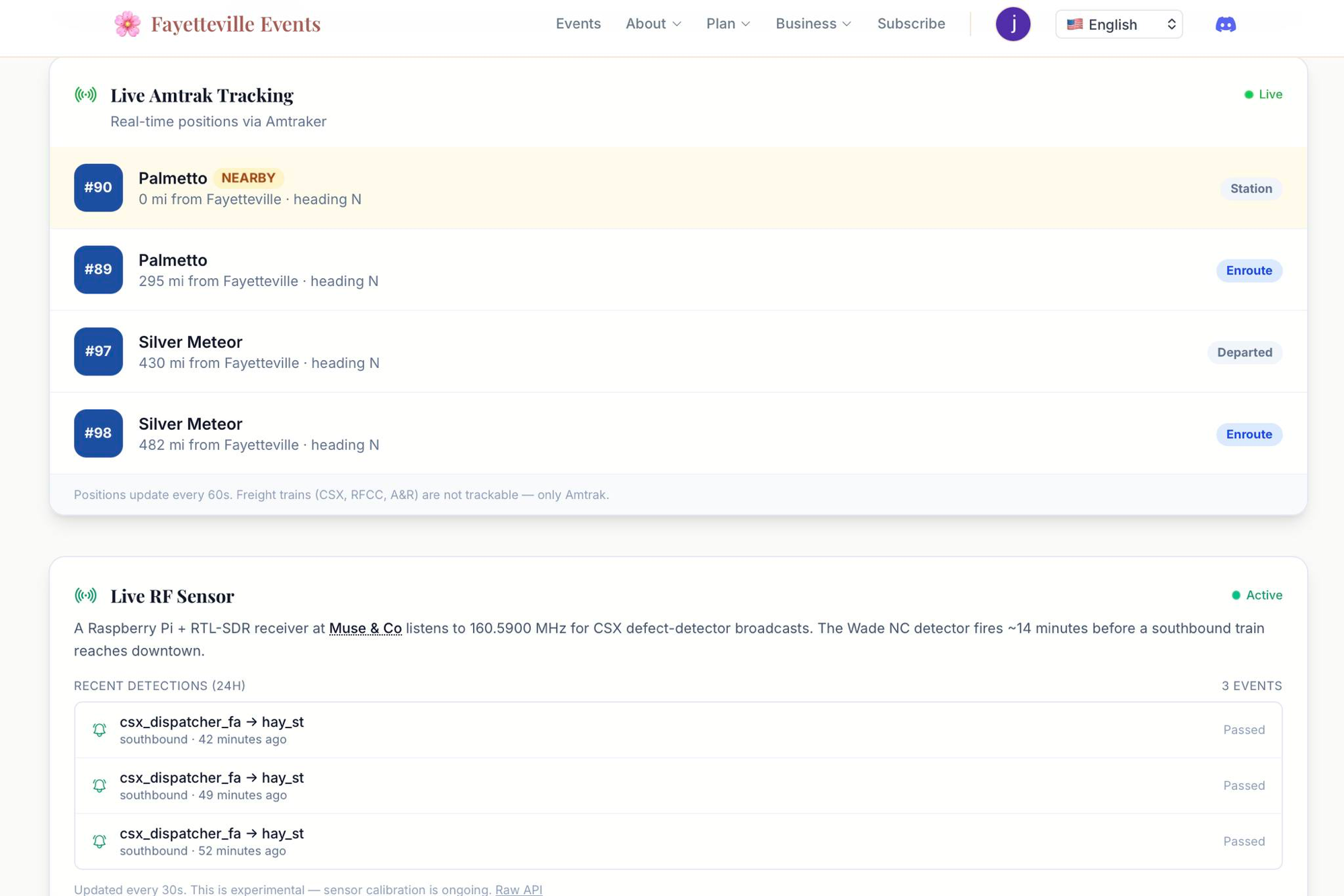
Task: Click the Palmetto name in #89 row
Action: pos(173,260)
